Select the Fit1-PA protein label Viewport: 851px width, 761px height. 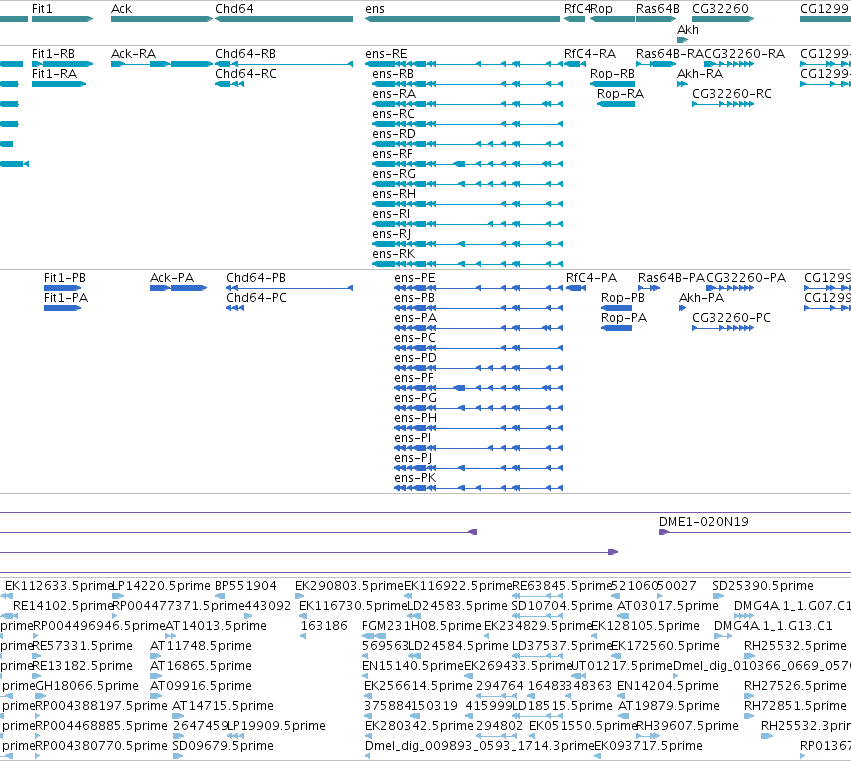[x=66, y=298]
